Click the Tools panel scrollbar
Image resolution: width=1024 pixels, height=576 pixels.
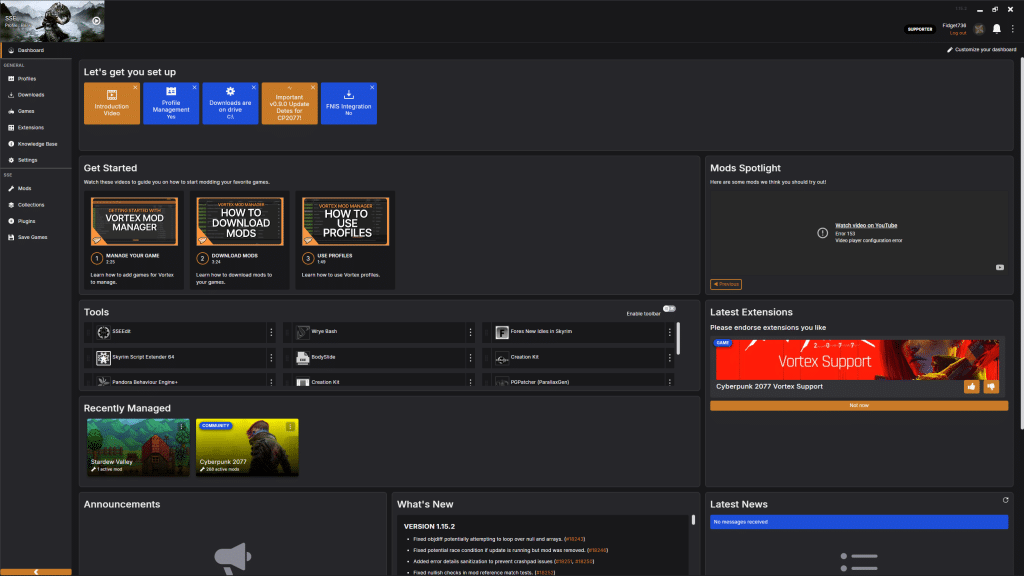[678, 338]
